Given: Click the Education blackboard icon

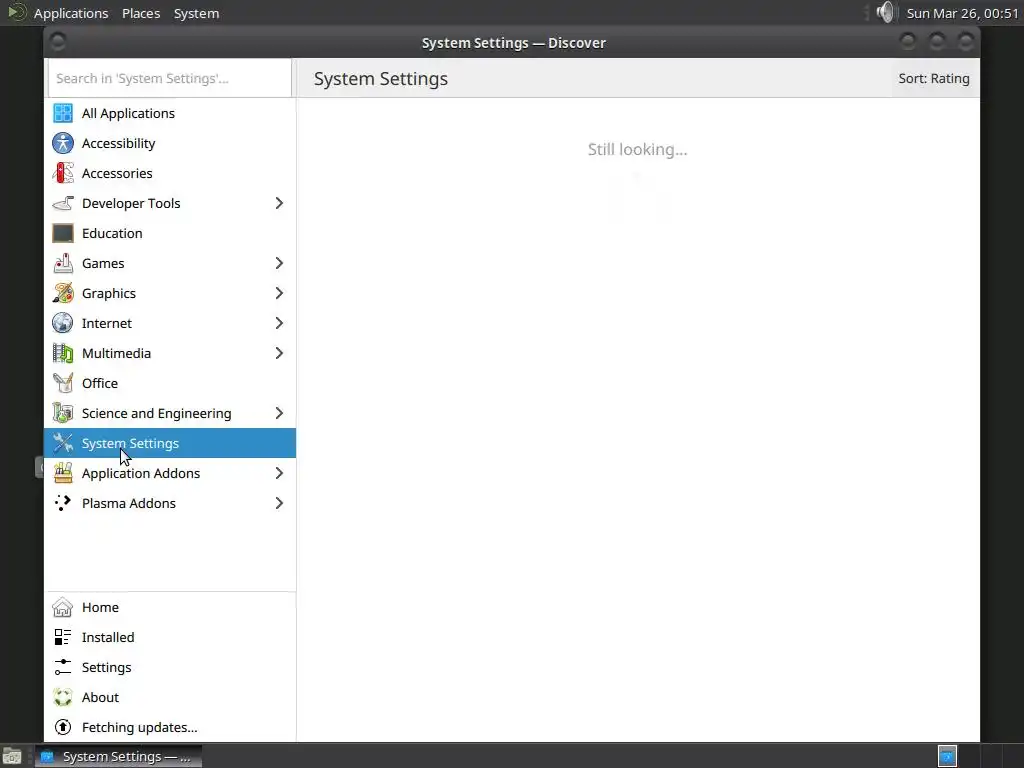Looking at the screenshot, I should [x=63, y=233].
